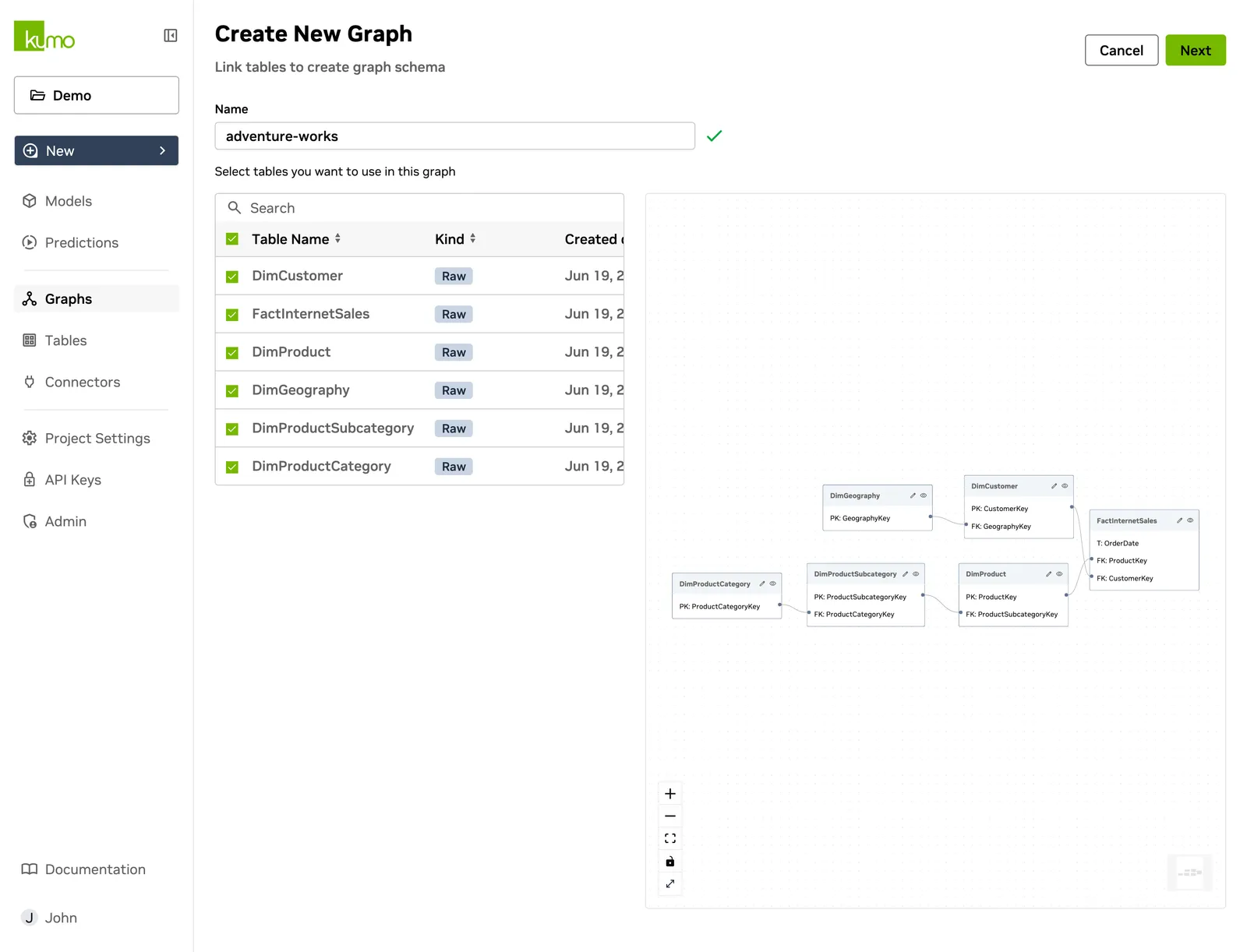Toggle DimGeography node eye visibility
The width and height of the screenshot is (1247, 952).
924,495
